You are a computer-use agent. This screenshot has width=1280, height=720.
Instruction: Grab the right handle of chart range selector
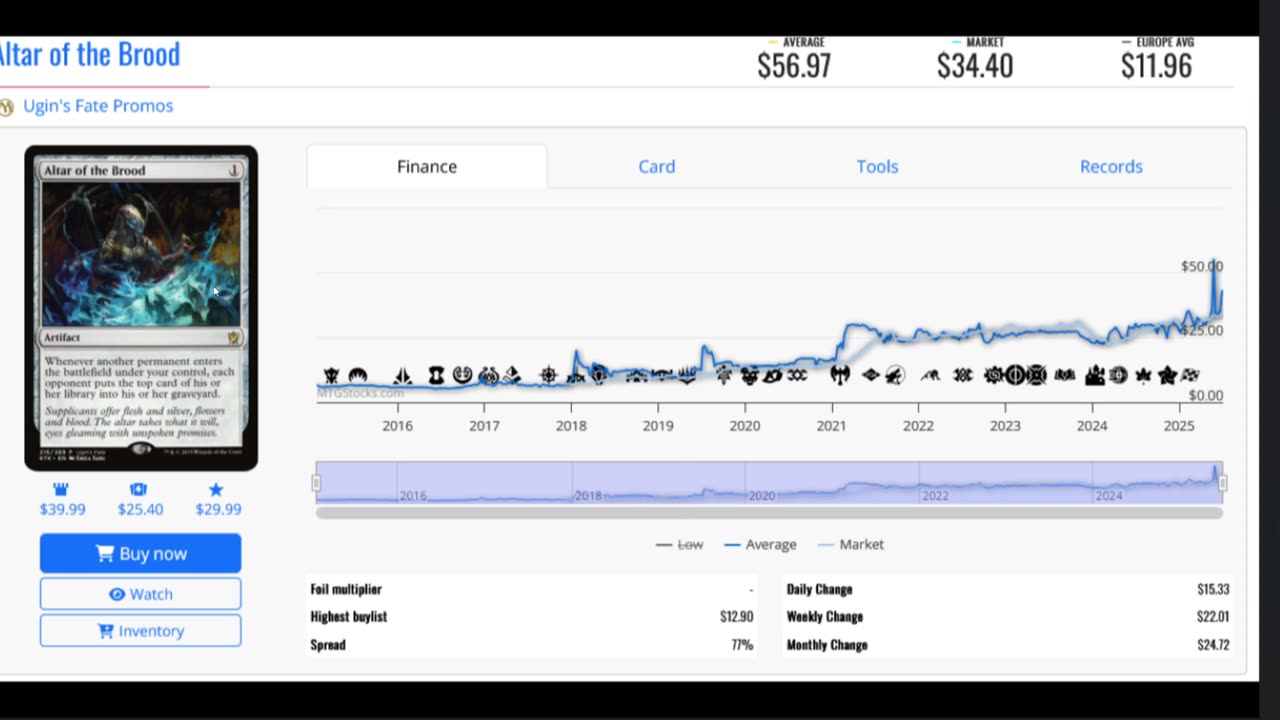coord(1222,483)
